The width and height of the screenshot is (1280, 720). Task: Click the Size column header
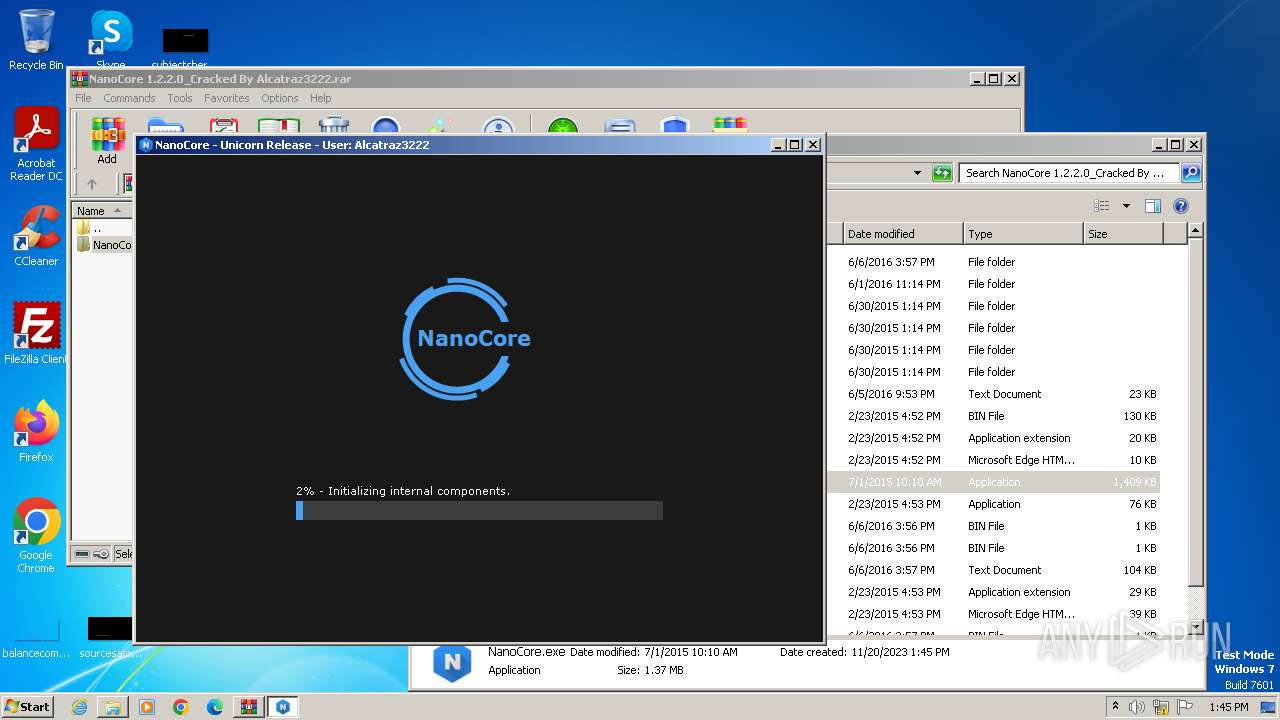pyautogui.click(x=1123, y=234)
